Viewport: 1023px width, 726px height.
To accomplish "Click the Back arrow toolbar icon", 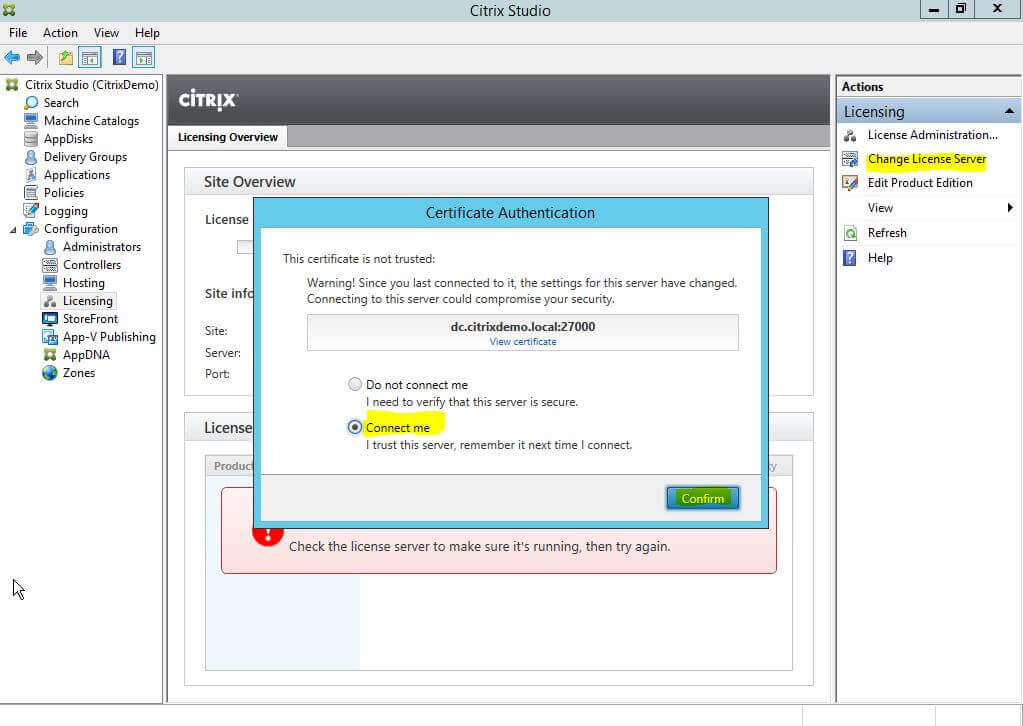I will (12, 57).
